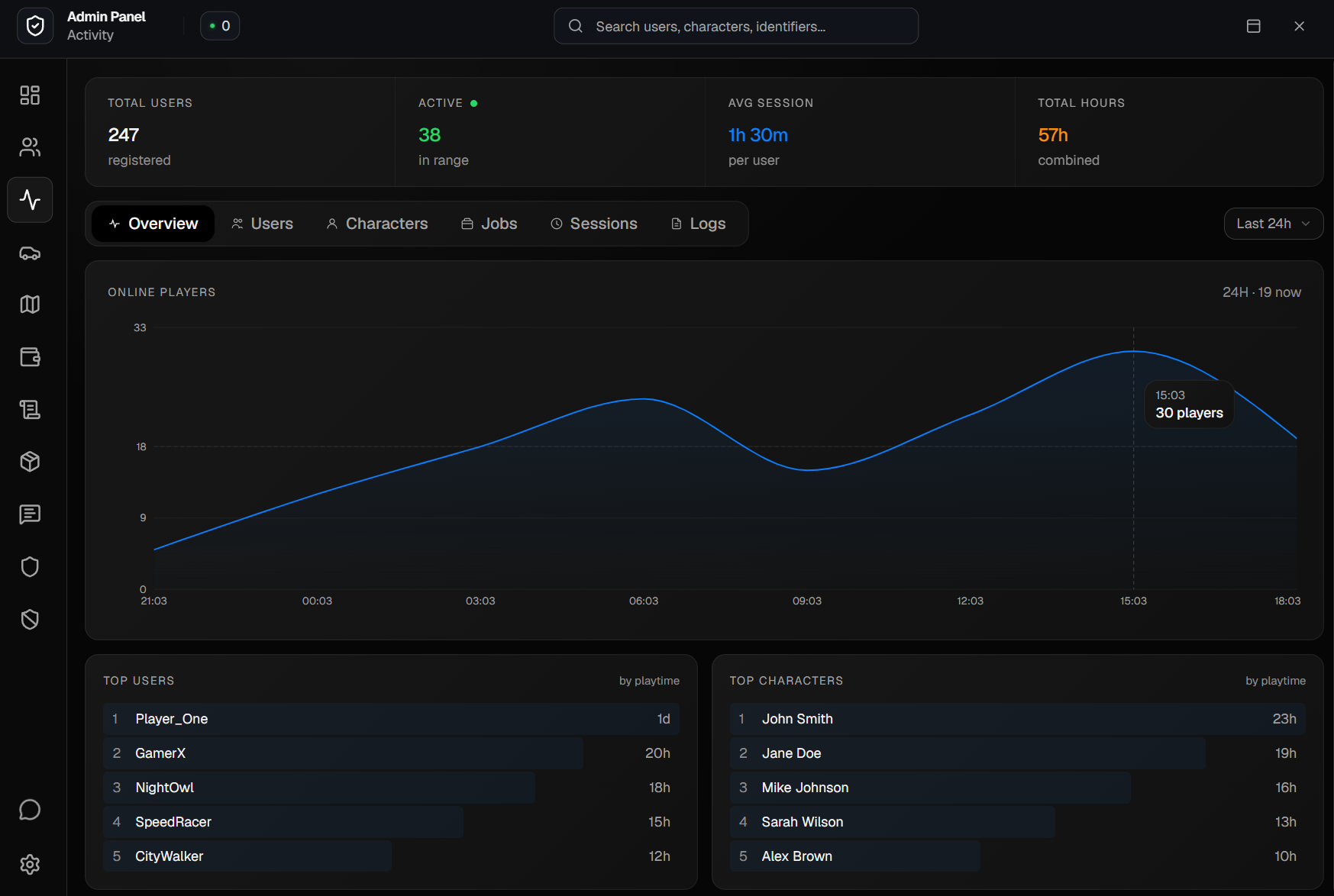Click the 15:03 point on the chart
This screenshot has height=896, width=1334.
click(1133, 352)
